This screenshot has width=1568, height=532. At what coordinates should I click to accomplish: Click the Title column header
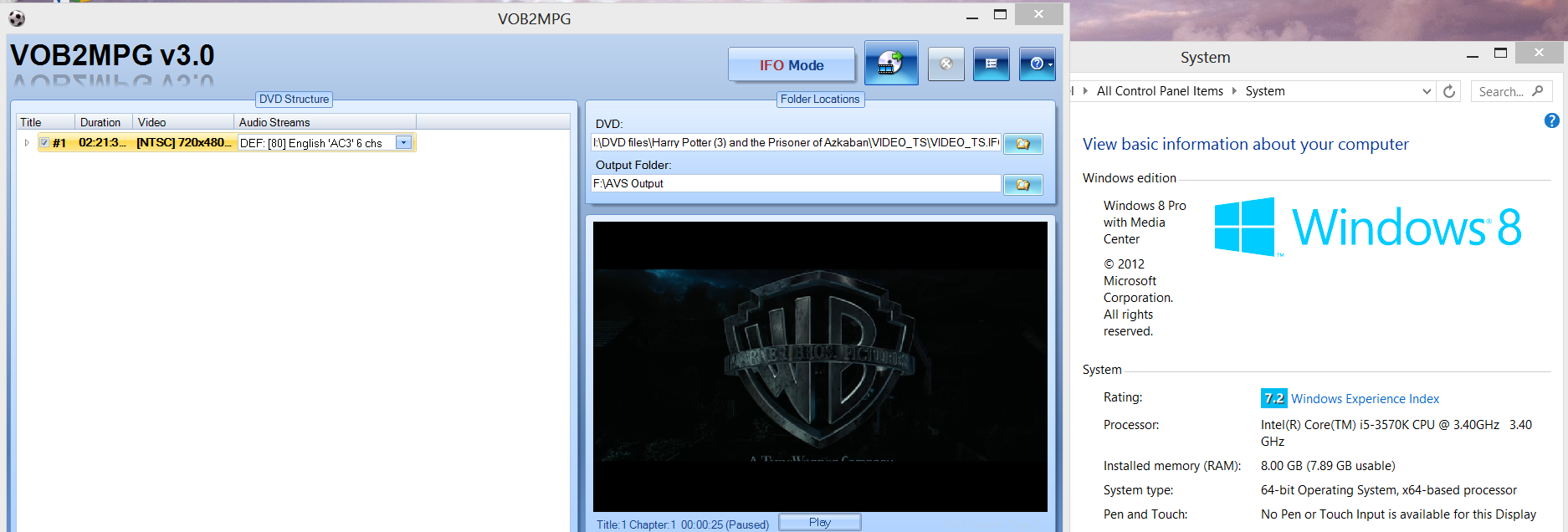46,122
